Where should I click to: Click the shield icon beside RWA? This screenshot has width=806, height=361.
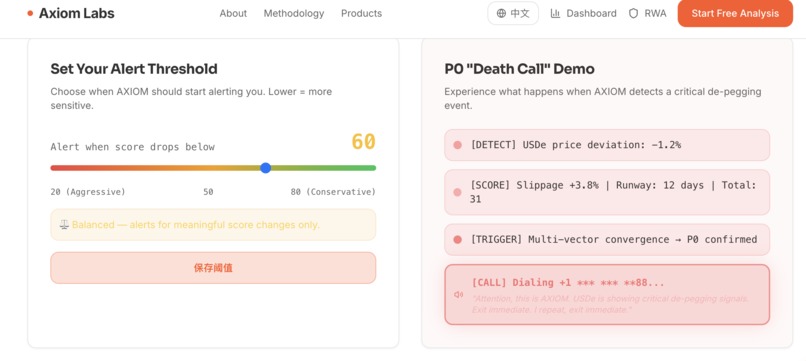(633, 13)
